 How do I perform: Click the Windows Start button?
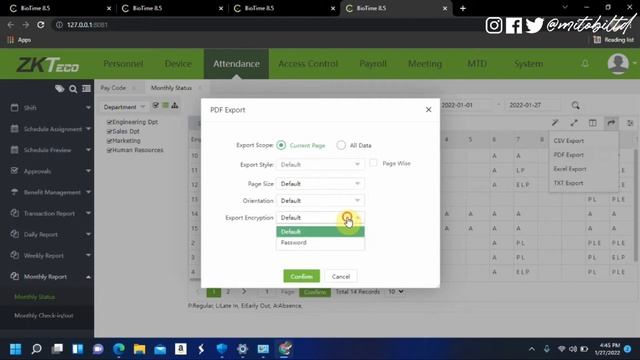(16, 349)
